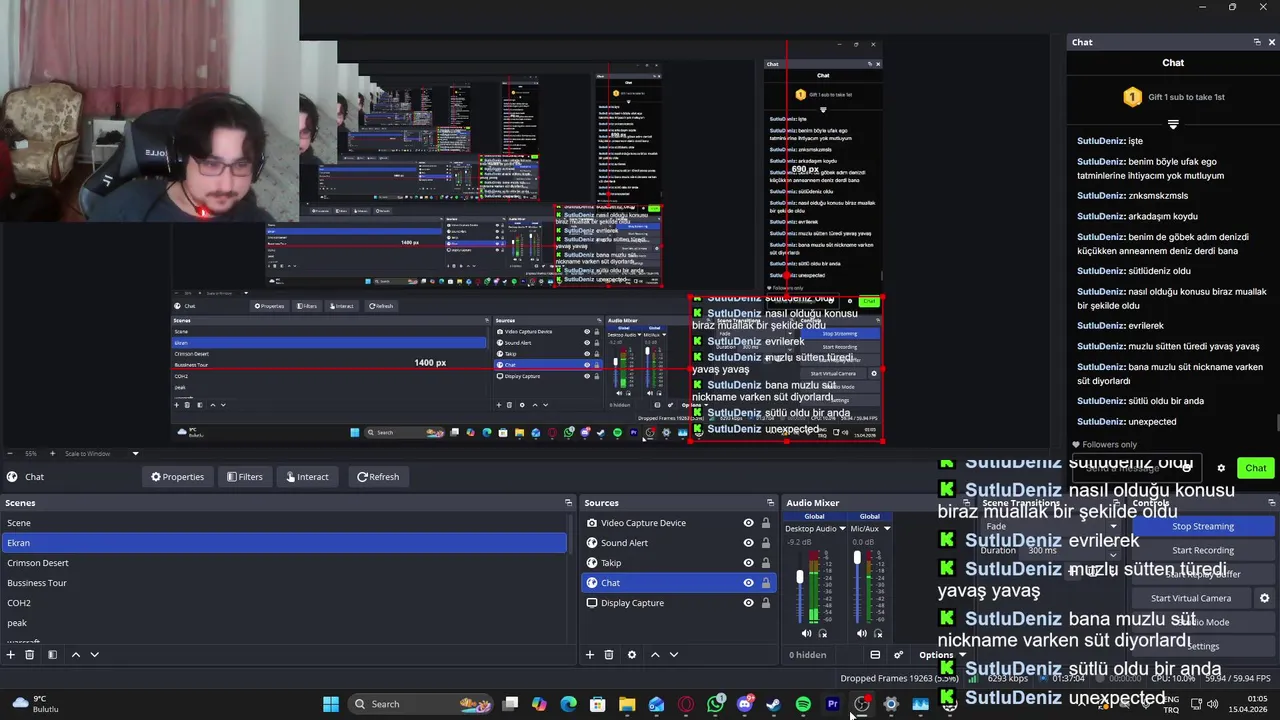Toggle Mic/Aux monitoring icon
This screenshot has width=1280, height=720.
pyautogui.click(x=878, y=633)
